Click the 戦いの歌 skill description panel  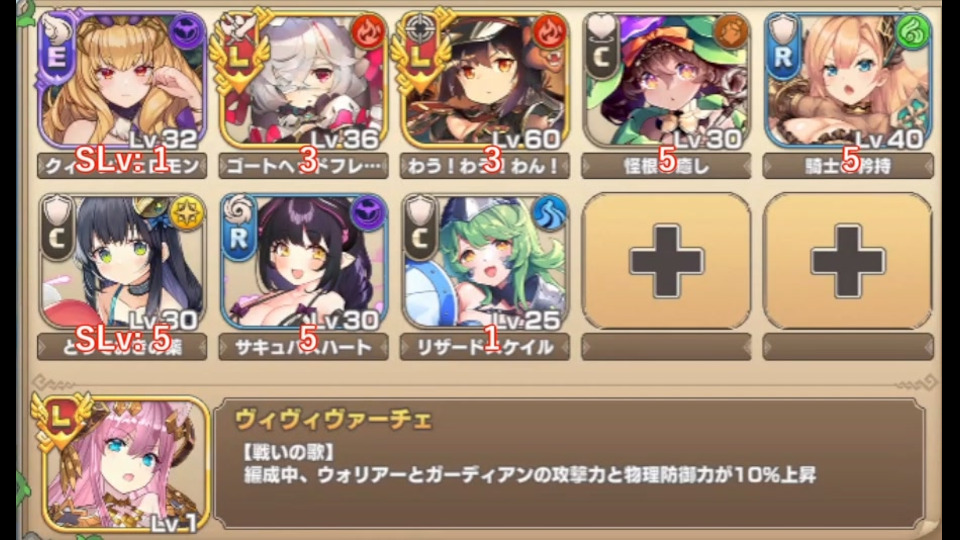pyautogui.click(x=569, y=463)
